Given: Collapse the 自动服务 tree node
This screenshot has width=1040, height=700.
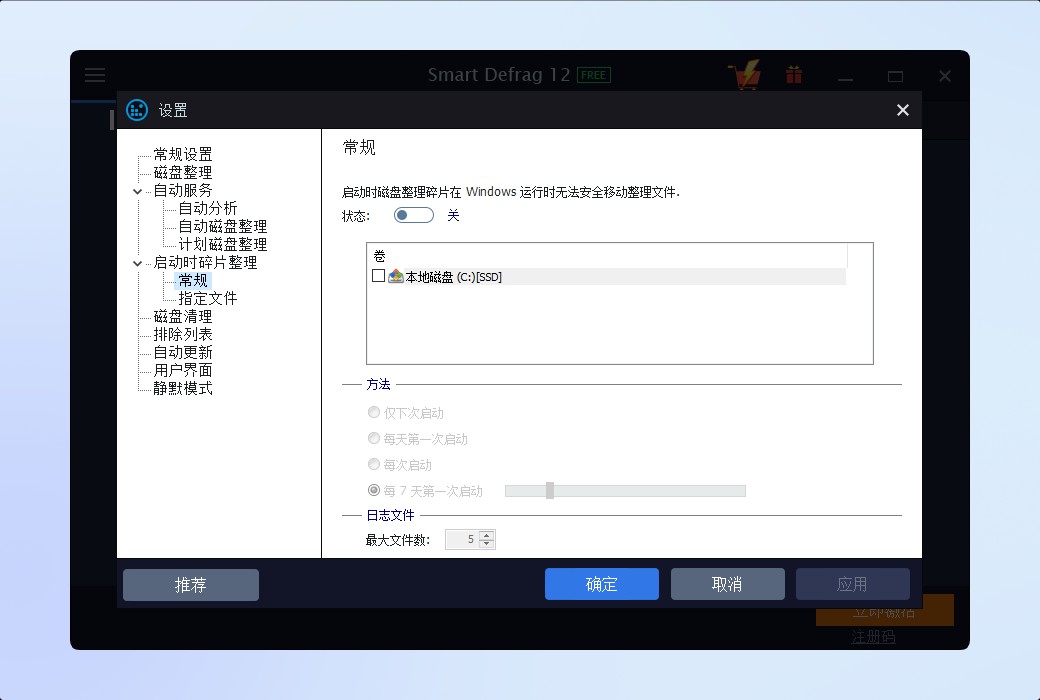Looking at the screenshot, I should pos(137,191).
